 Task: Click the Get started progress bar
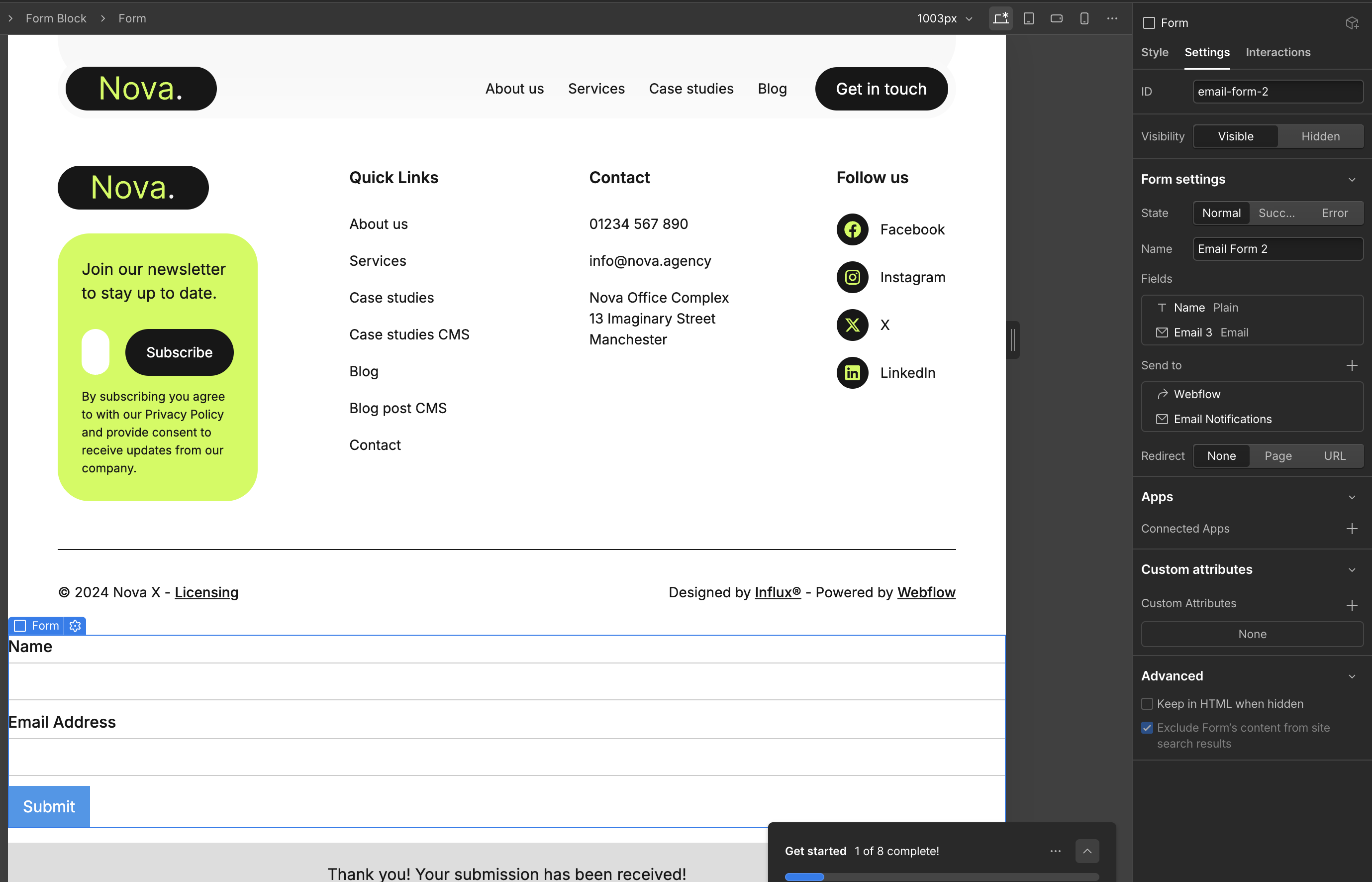point(942,877)
